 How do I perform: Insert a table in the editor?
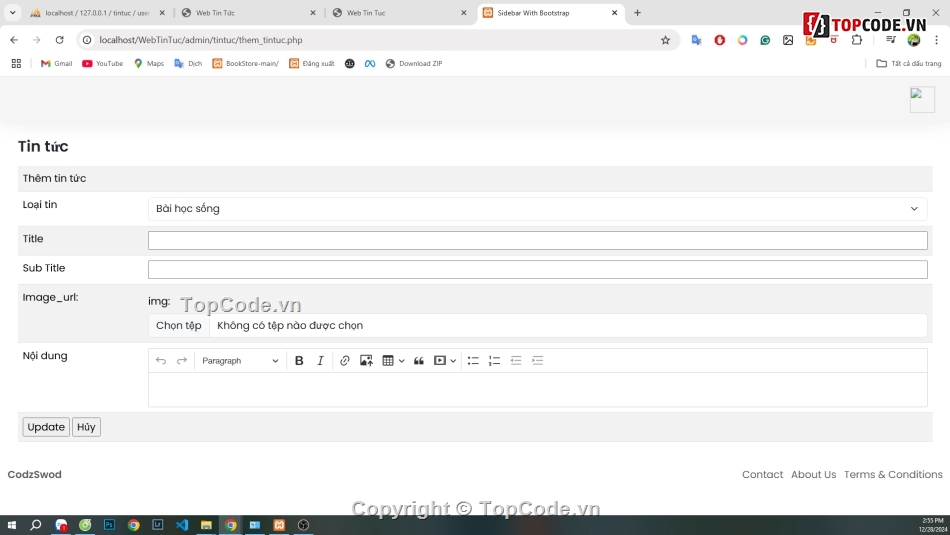pos(388,361)
